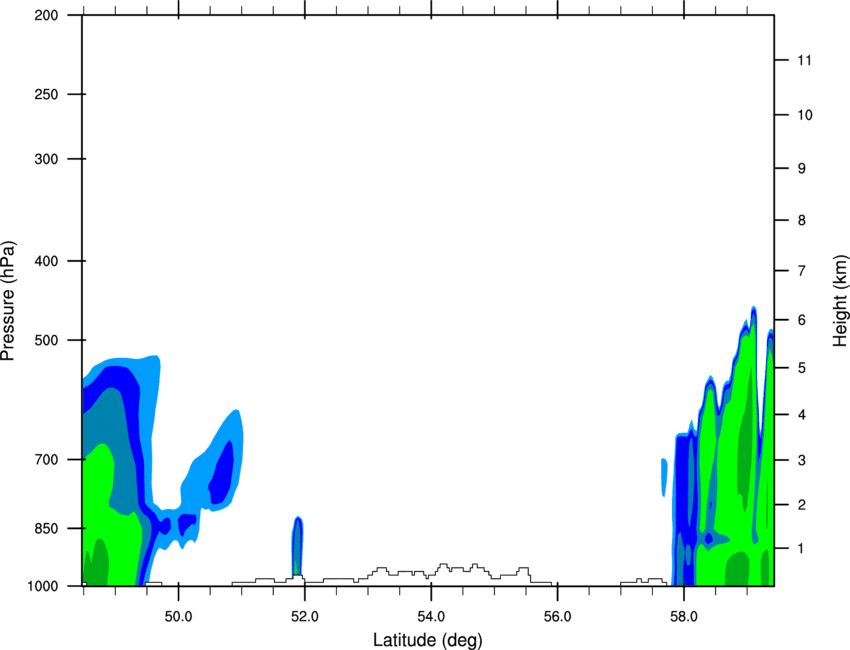Pick the 3 km height label

(802, 460)
